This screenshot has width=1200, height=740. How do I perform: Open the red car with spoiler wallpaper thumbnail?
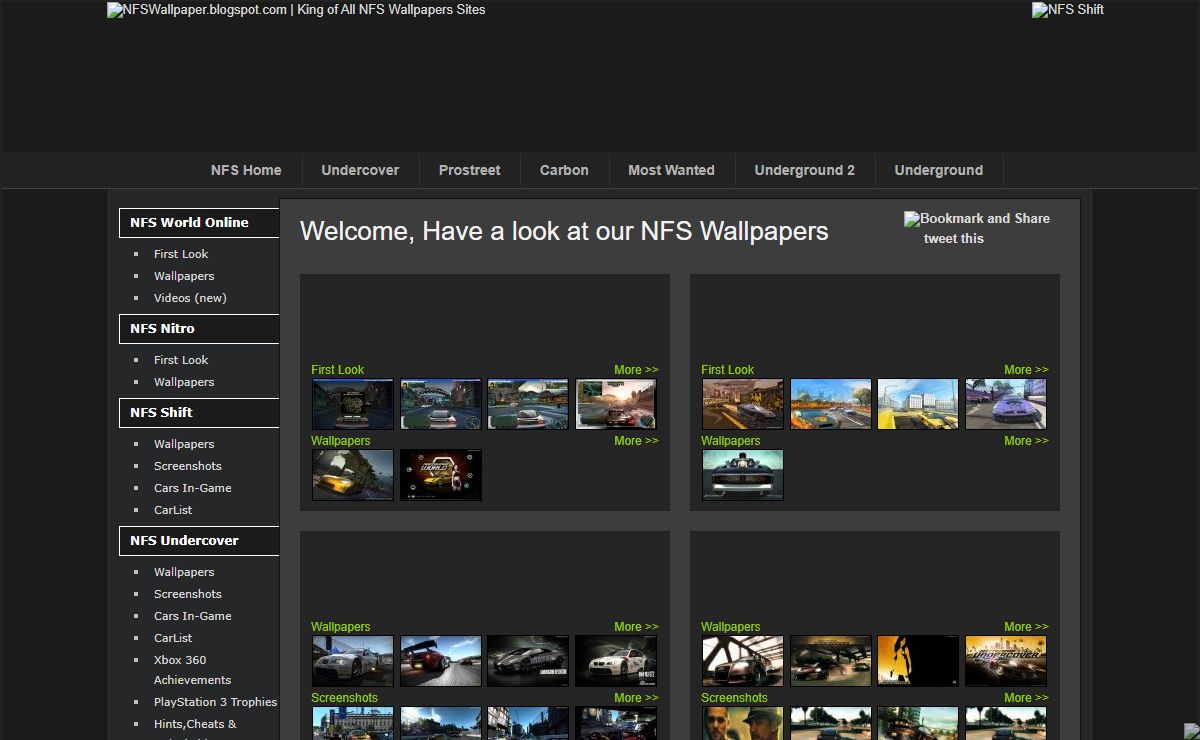pos(441,661)
